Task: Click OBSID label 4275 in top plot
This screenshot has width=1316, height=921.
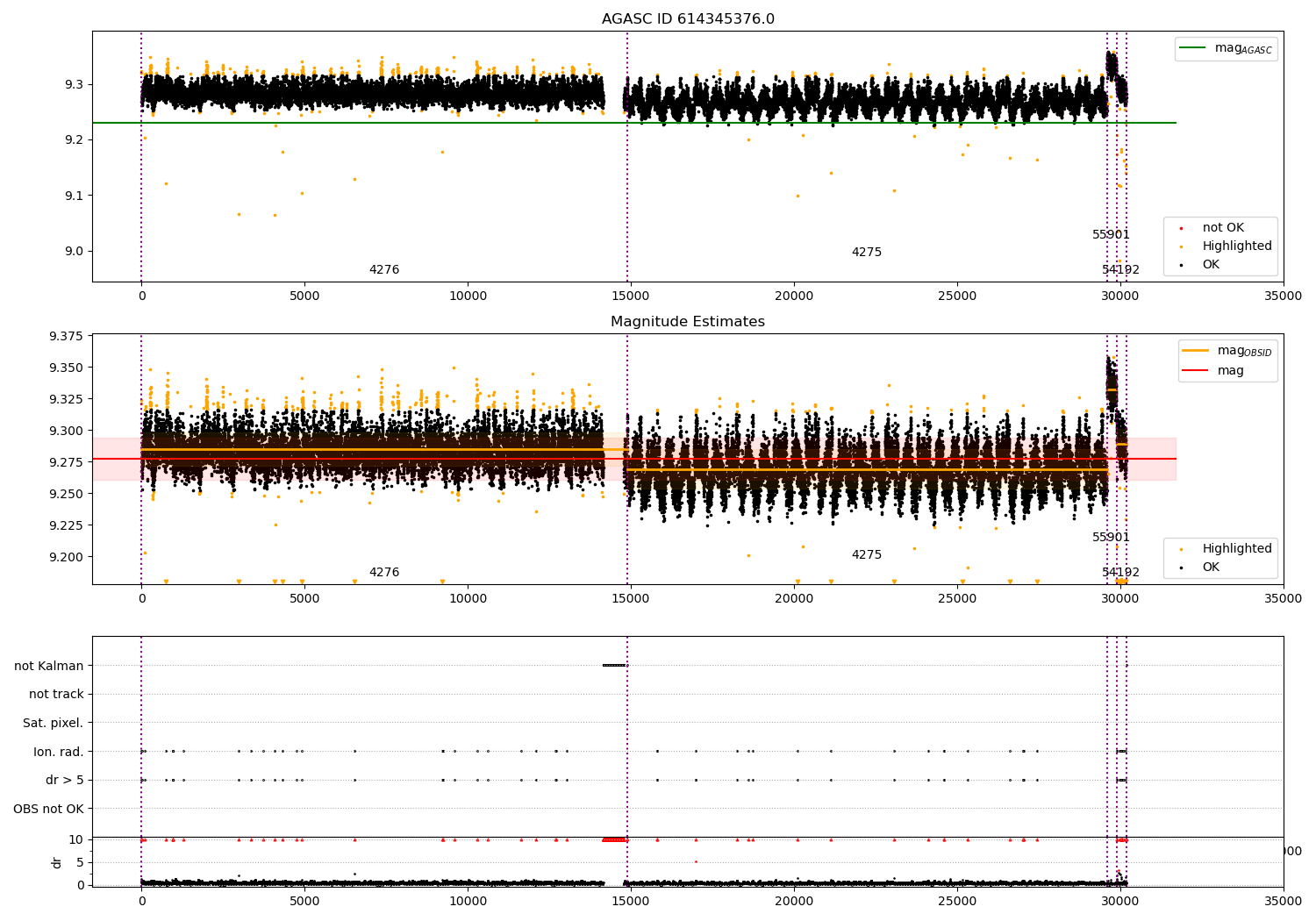Action: pyautogui.click(x=867, y=253)
